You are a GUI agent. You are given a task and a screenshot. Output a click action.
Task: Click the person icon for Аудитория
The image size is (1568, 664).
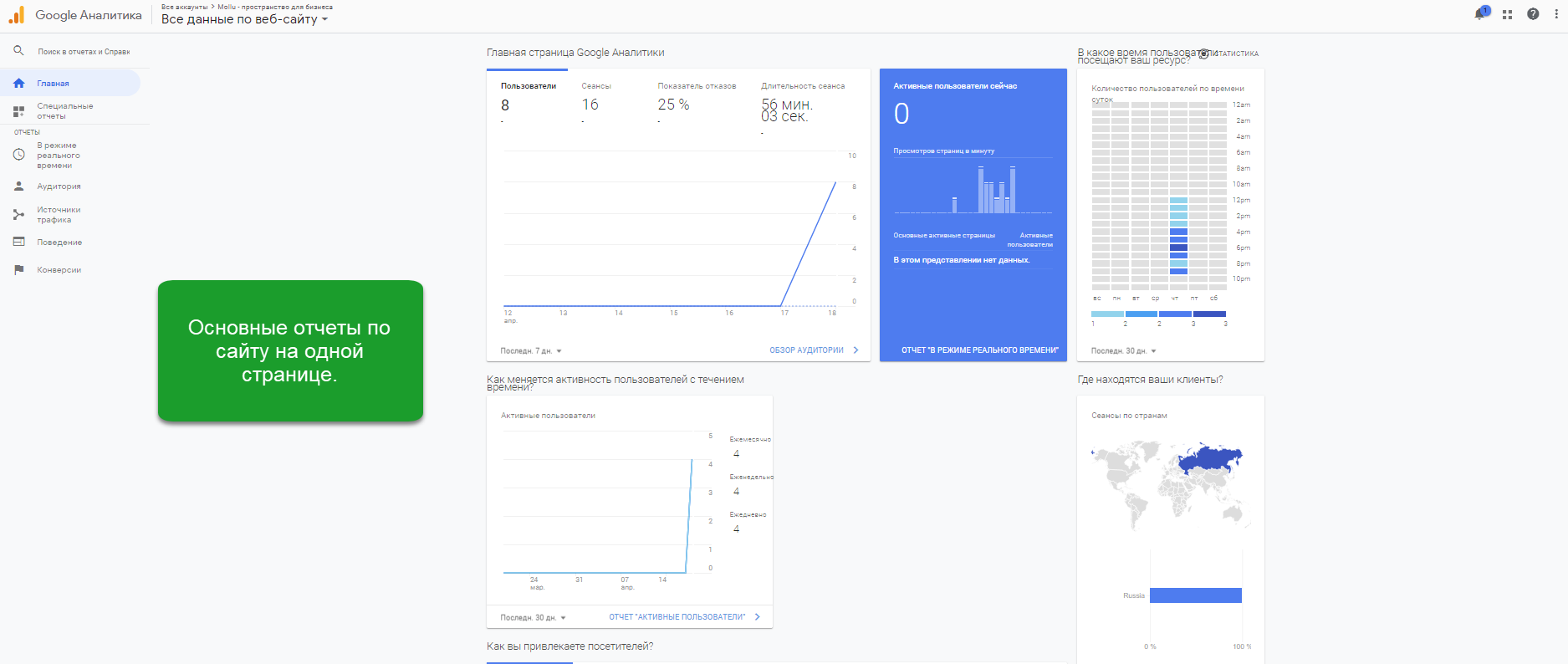tap(19, 186)
